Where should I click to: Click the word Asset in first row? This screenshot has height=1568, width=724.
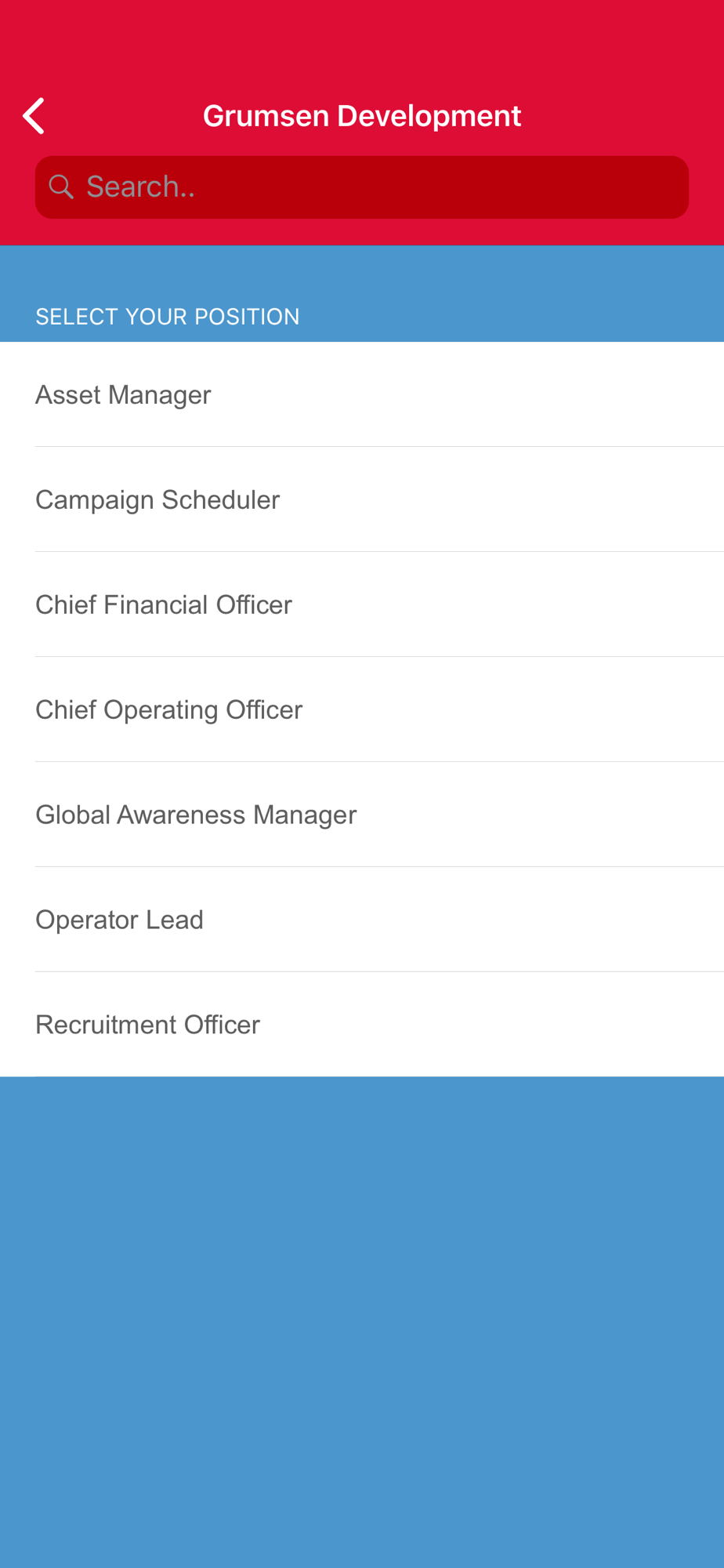68,395
